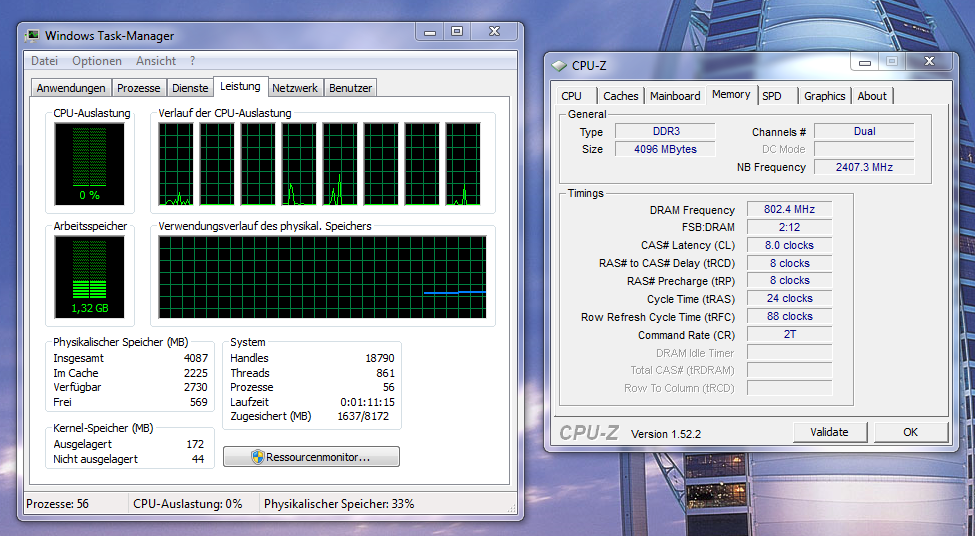
Task: Click the CPU-Auslastung 0 % meter
Action: (x=90, y=164)
